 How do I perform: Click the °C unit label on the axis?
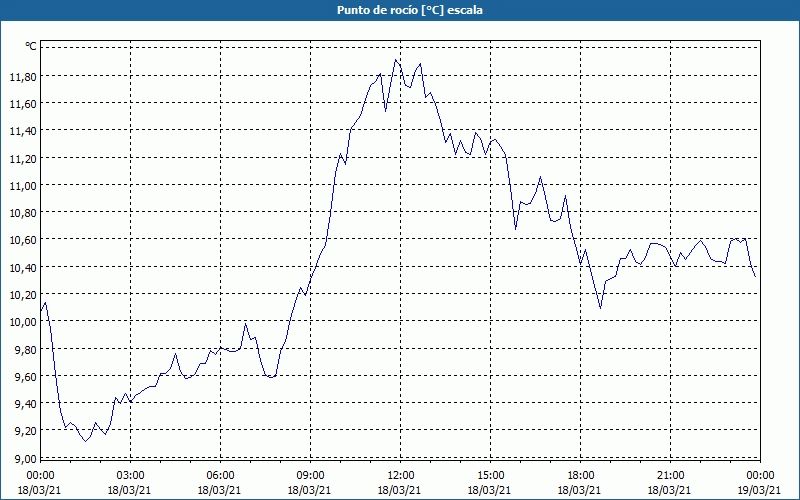31,46
